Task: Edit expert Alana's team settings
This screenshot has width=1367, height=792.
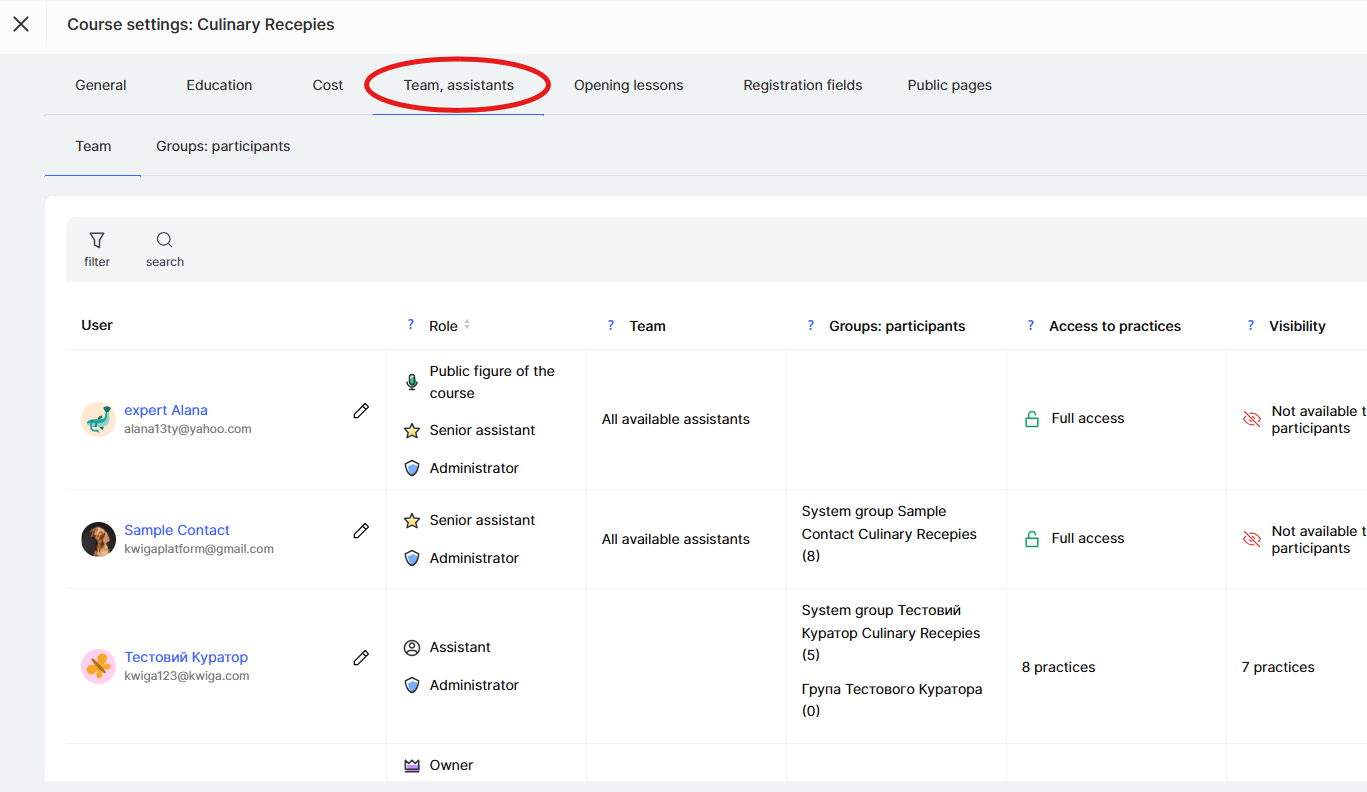Action: pos(361,411)
